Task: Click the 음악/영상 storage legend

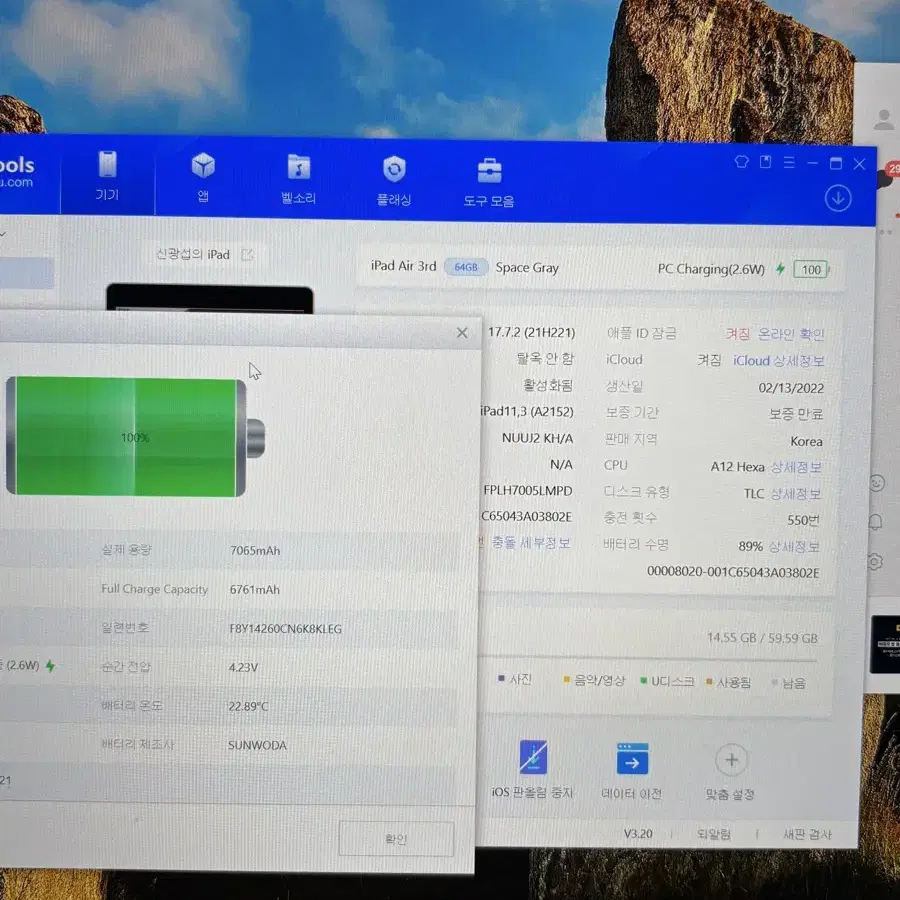Action: pos(594,680)
